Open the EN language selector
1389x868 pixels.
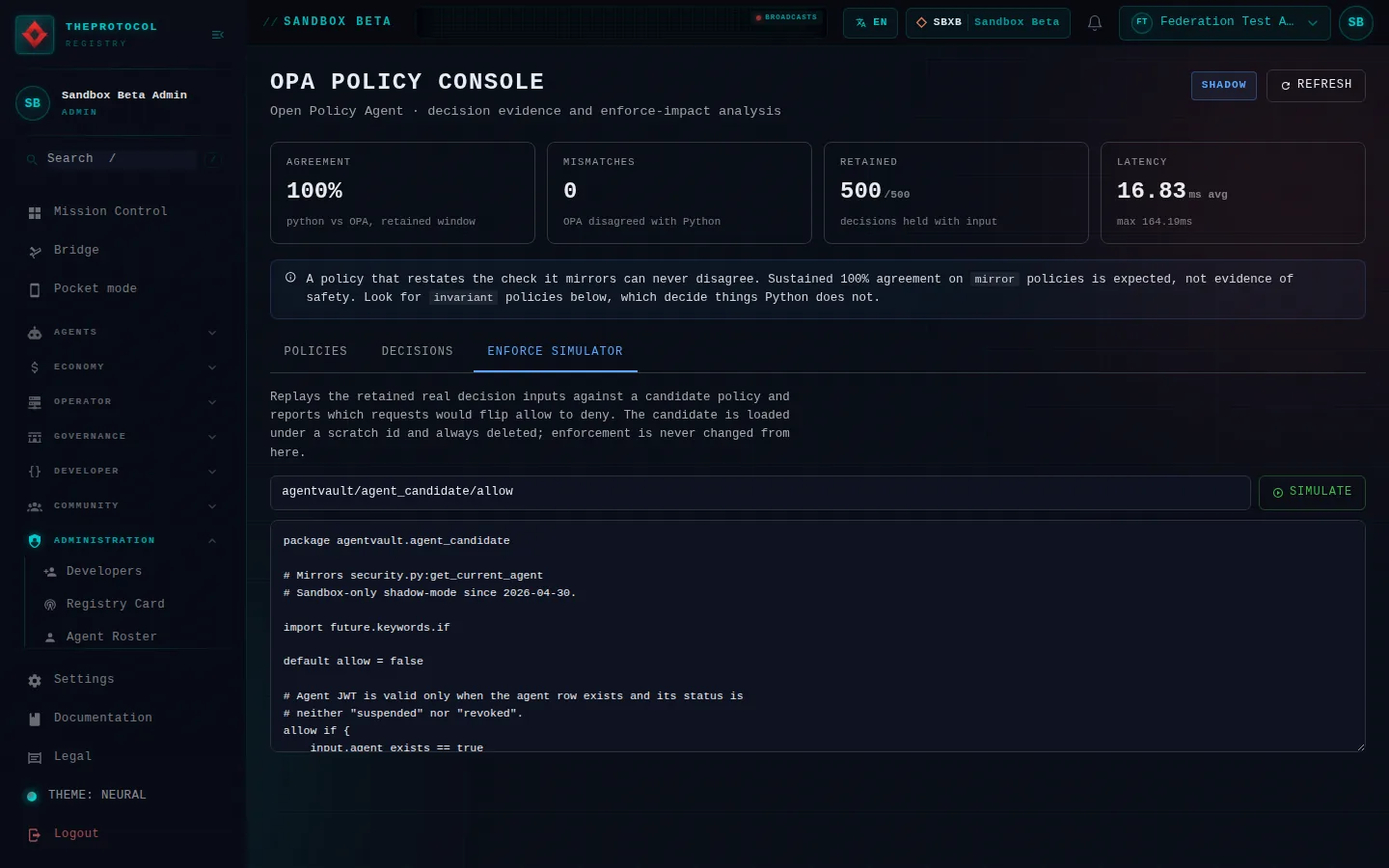coord(870,22)
